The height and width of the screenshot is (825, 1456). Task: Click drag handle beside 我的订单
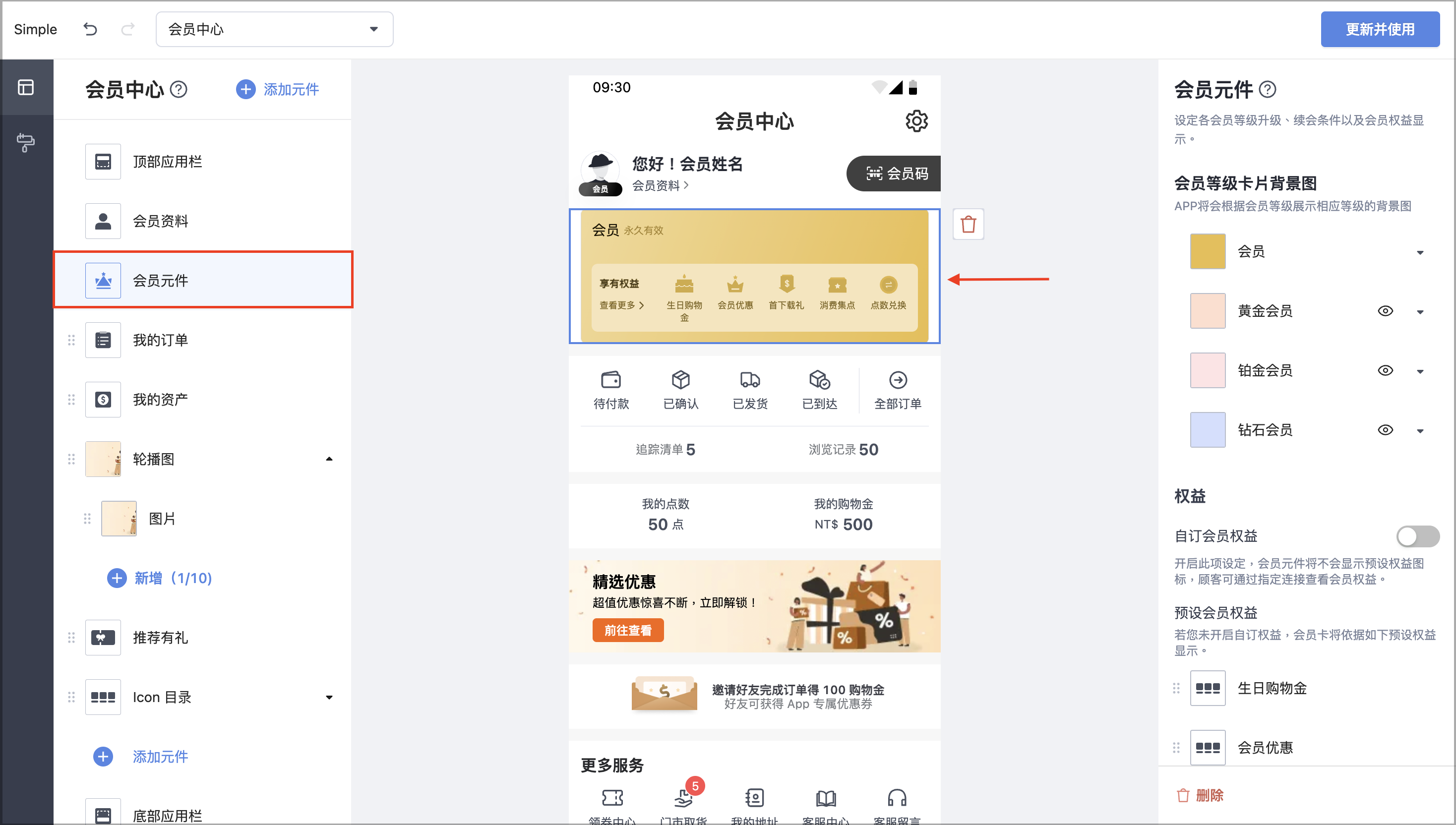coord(71,340)
